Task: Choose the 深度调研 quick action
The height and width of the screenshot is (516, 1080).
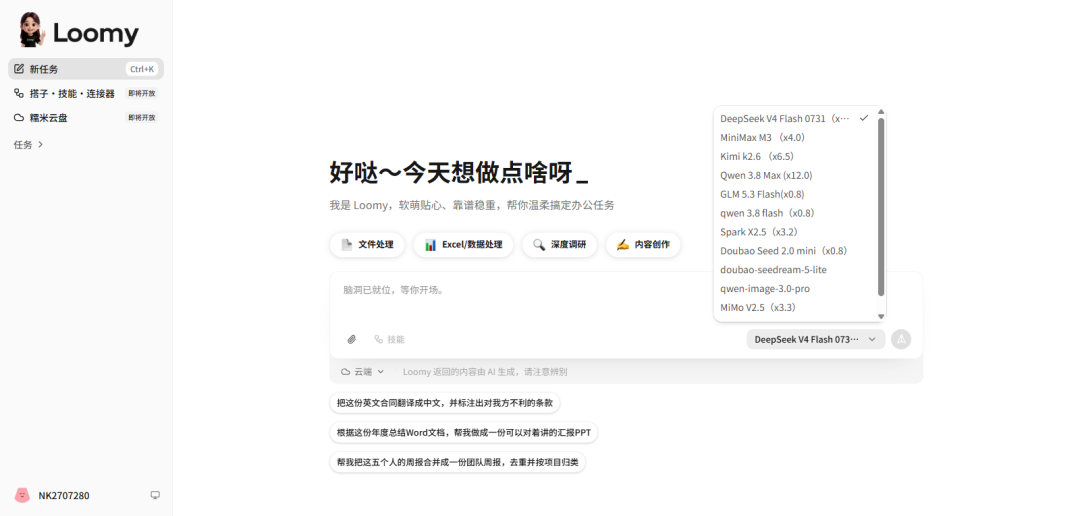Action: point(559,245)
